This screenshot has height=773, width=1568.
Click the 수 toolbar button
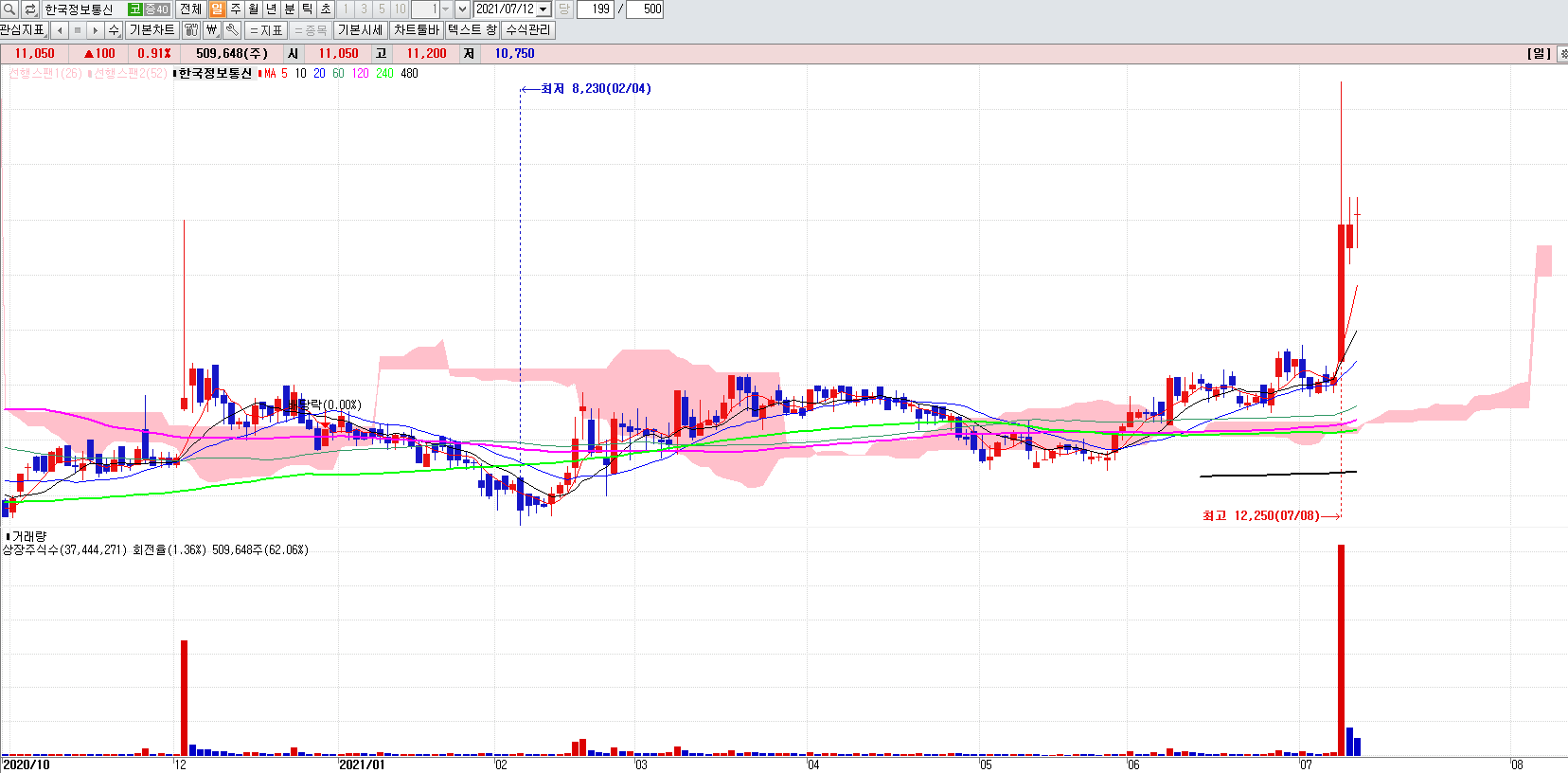tap(114, 30)
